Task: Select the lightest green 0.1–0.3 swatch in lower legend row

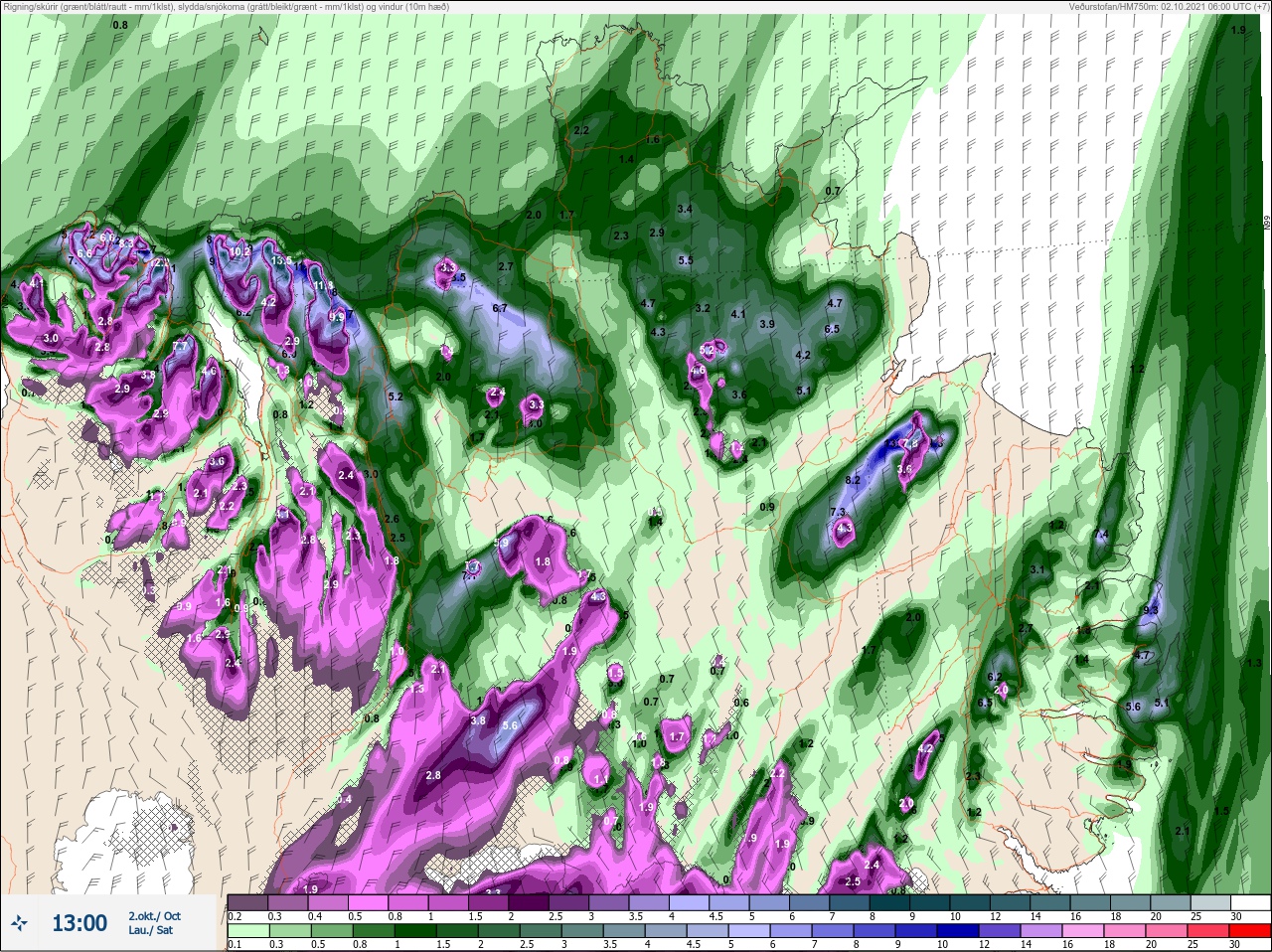Action: [247, 931]
